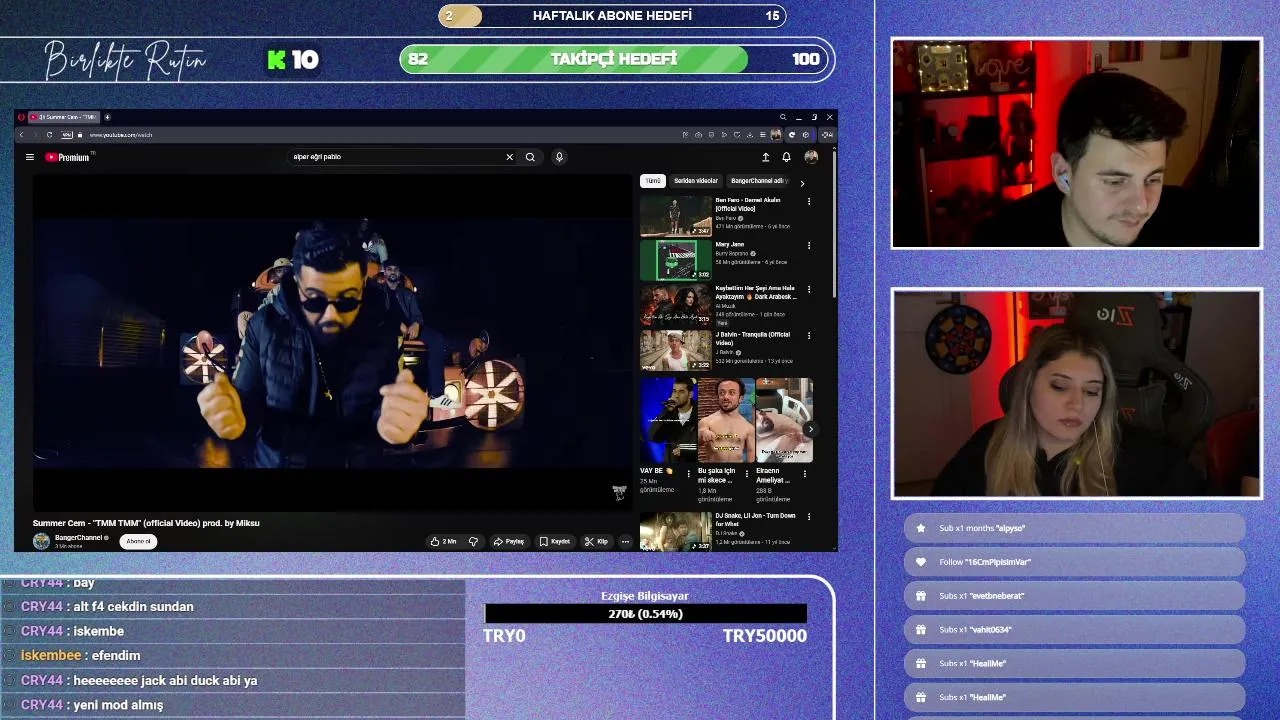Image resolution: width=1280 pixels, height=720 pixels.
Task: Click the YouTube Premium logo
Action: click(68, 157)
